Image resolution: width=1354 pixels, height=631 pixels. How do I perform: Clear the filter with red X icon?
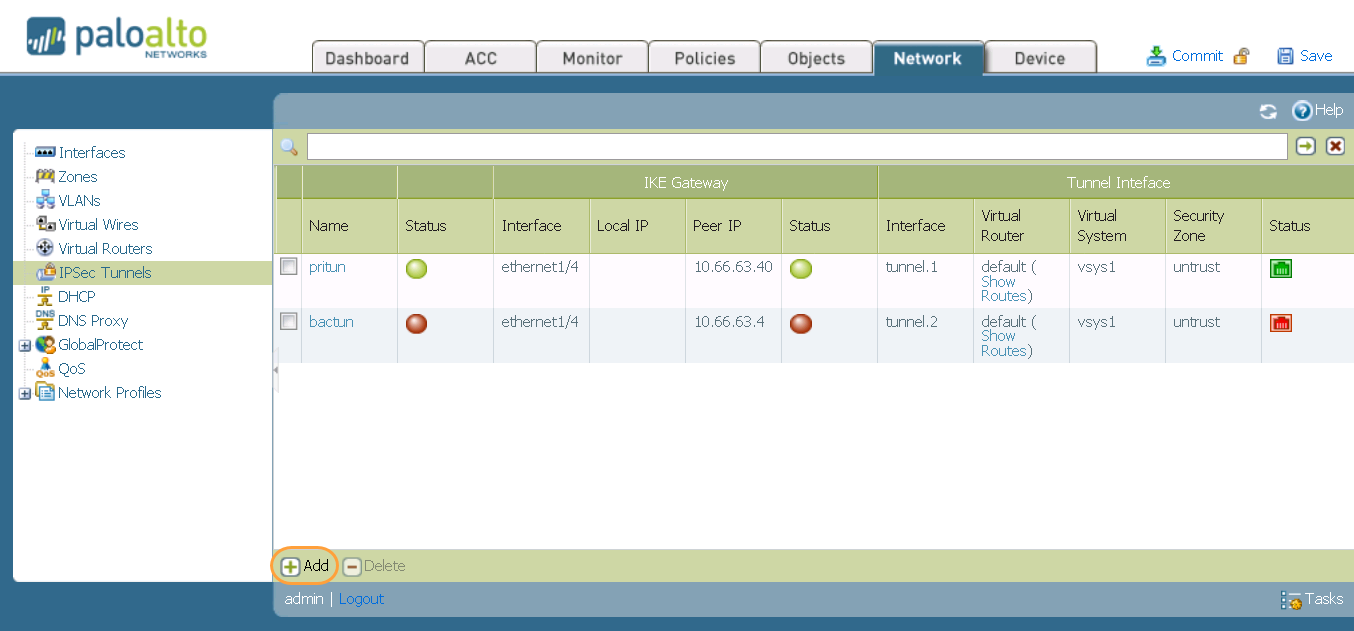(1335, 147)
